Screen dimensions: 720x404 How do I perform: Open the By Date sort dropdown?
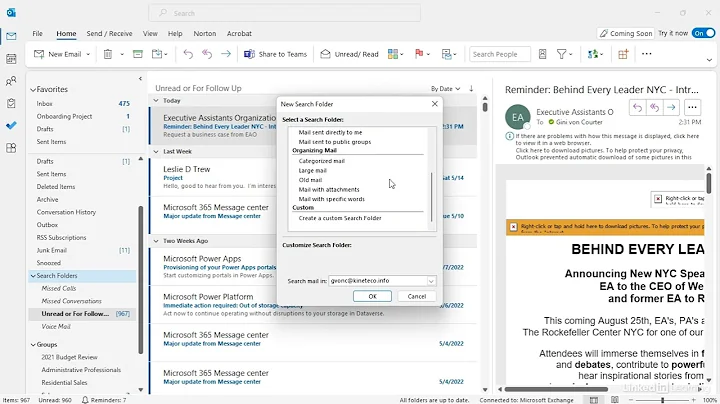445,89
